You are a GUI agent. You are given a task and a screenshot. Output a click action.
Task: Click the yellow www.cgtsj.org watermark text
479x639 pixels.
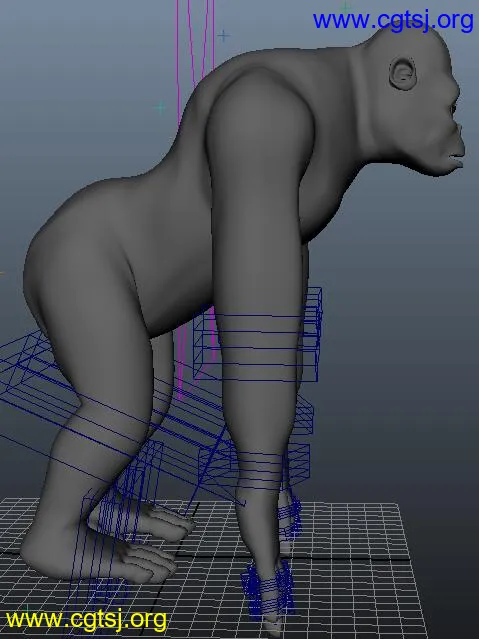[x=86, y=620]
